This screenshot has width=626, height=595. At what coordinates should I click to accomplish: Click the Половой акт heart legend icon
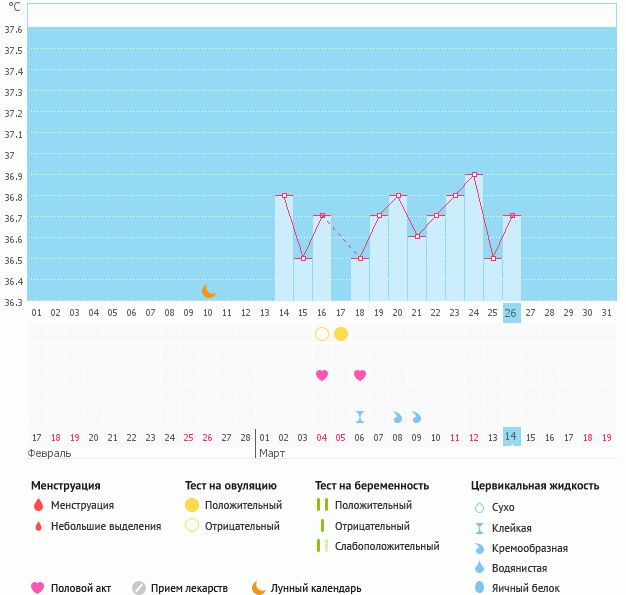click(38, 588)
